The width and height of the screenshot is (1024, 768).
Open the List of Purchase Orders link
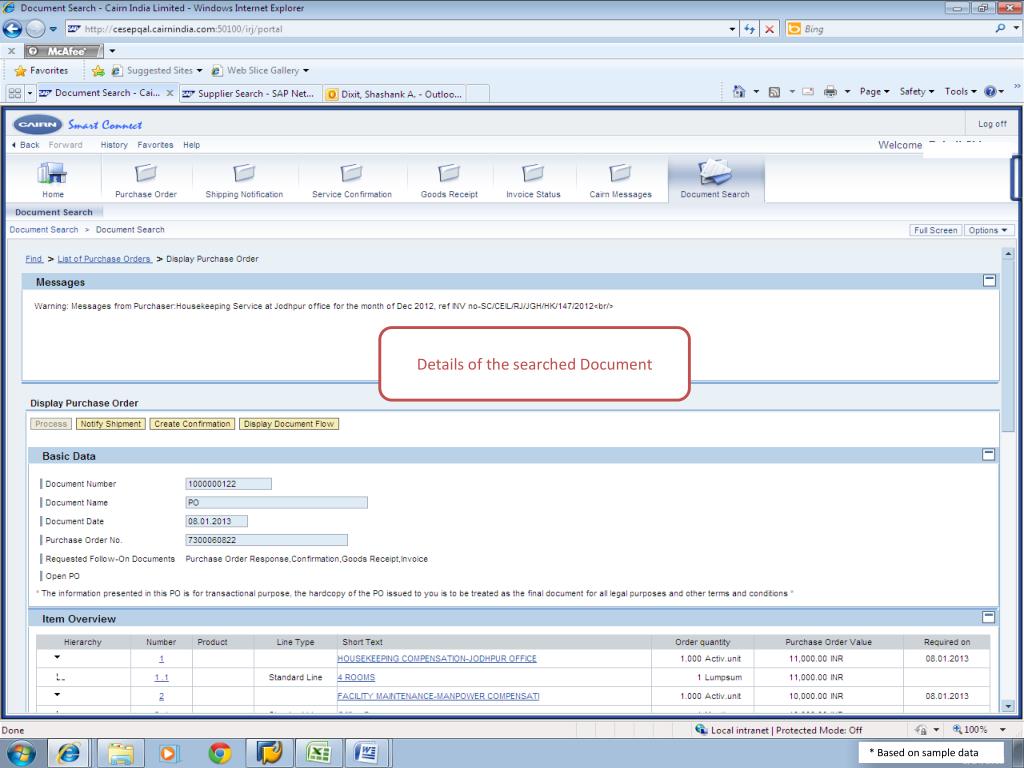tap(104, 259)
